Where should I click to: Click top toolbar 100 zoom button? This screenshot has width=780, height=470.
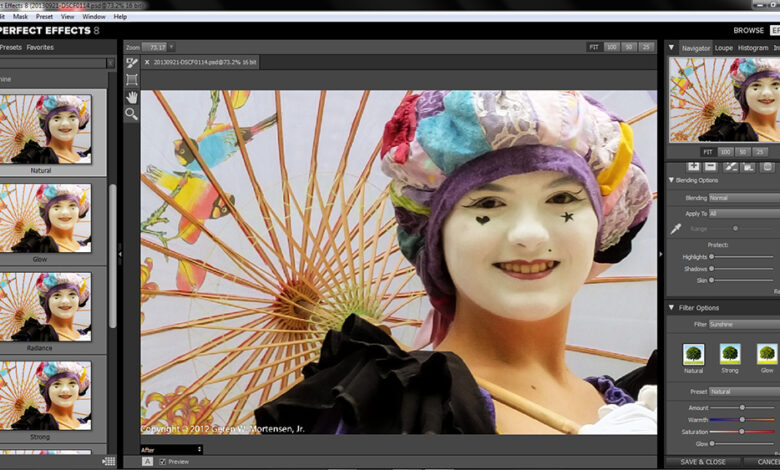pyautogui.click(x=611, y=47)
